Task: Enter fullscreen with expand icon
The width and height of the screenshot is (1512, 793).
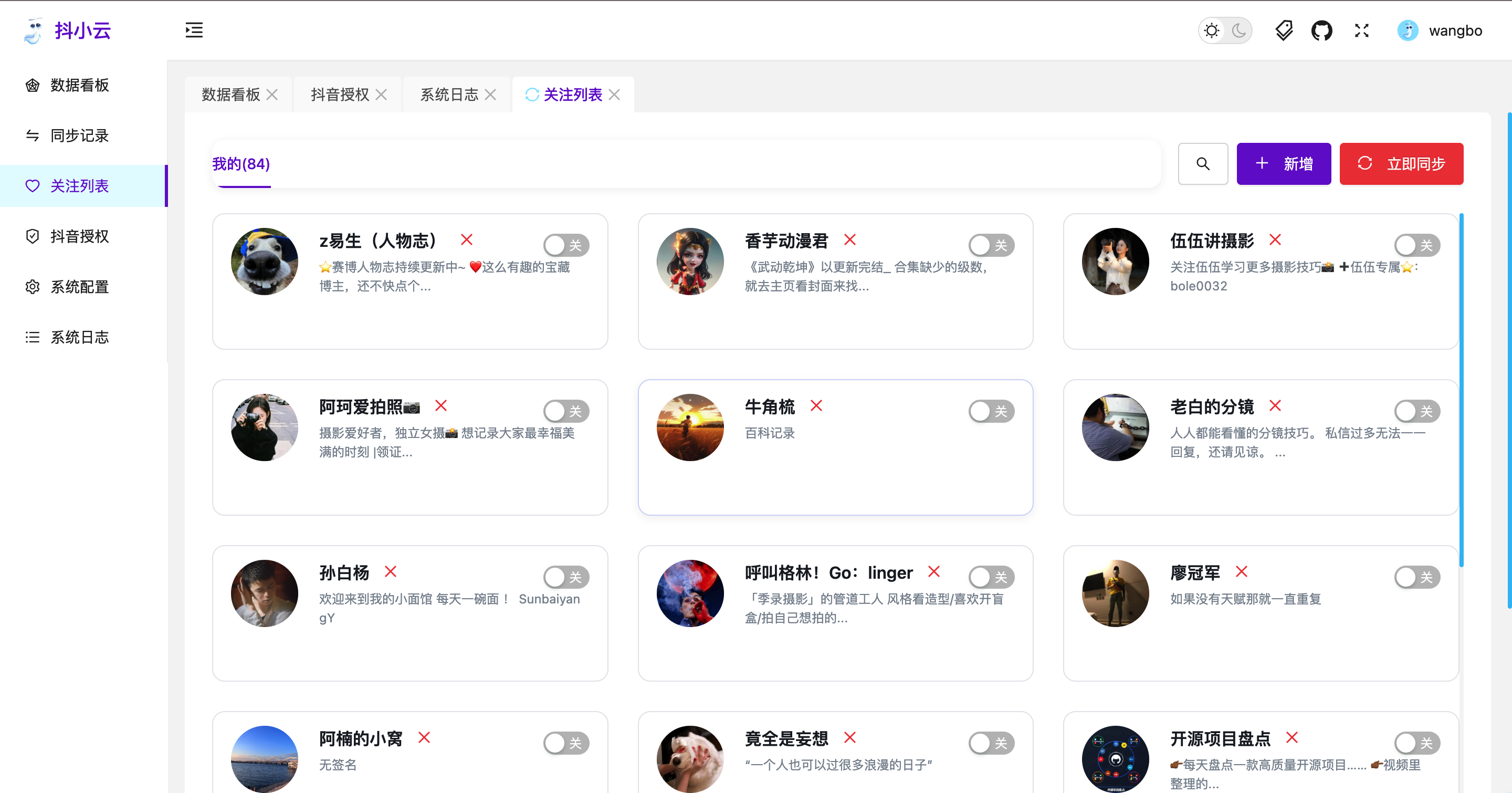Action: (1361, 30)
